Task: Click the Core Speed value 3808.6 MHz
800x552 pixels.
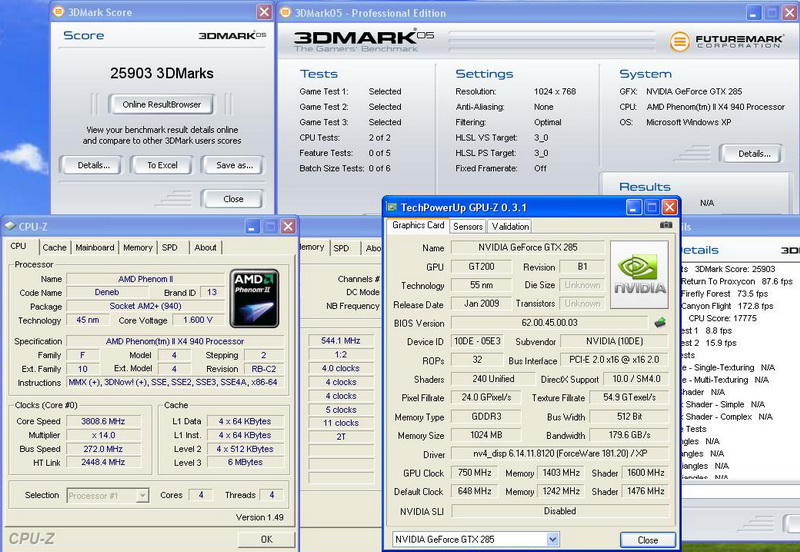Action: 103,421
